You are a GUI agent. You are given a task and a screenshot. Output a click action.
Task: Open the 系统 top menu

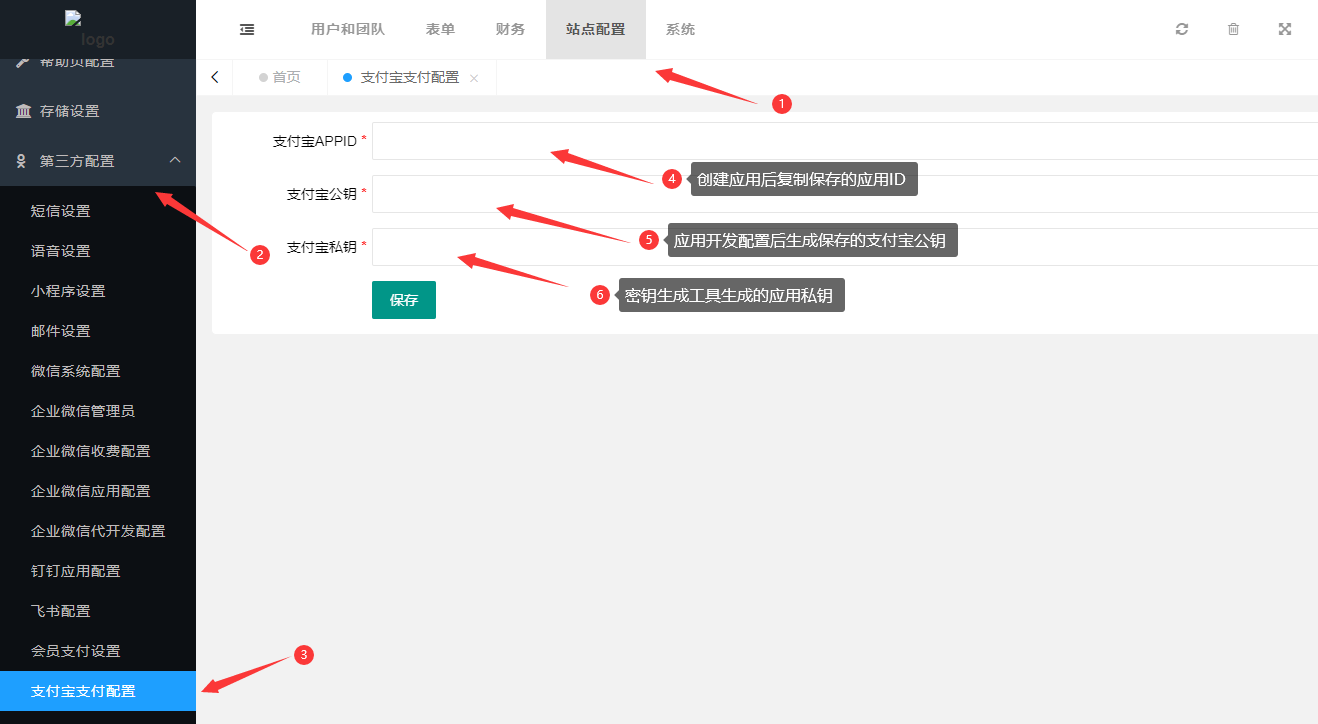[x=680, y=30]
